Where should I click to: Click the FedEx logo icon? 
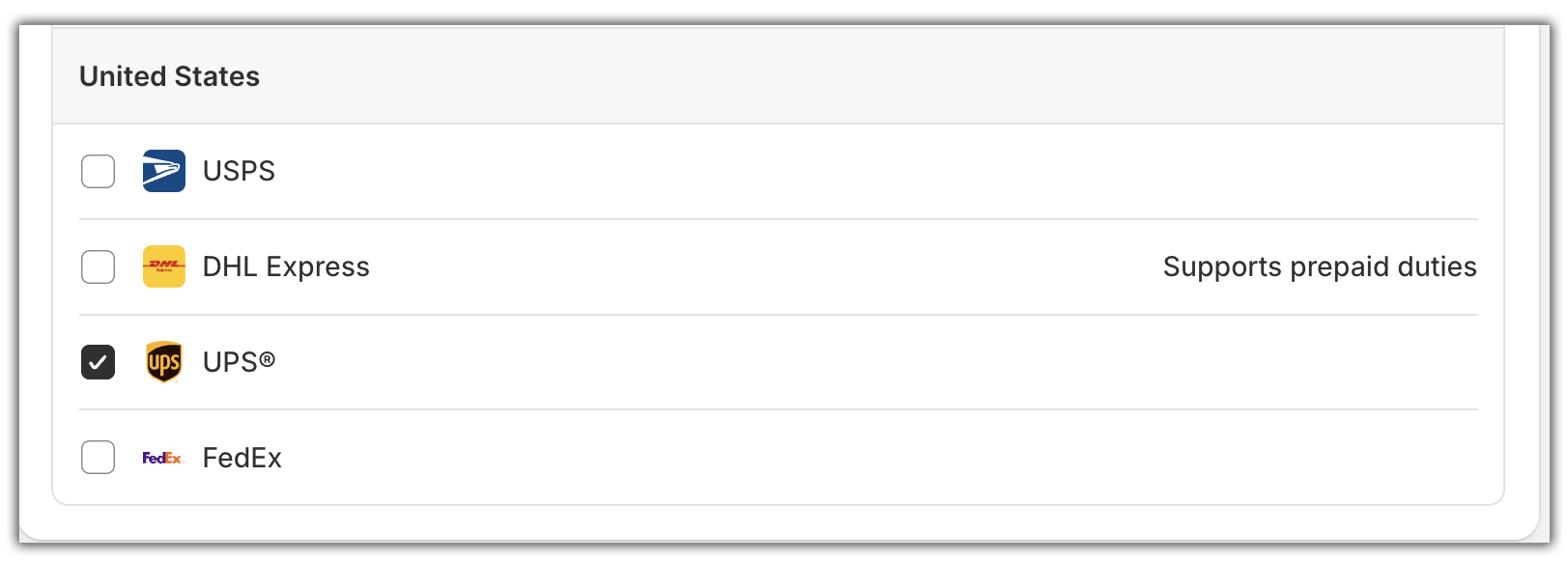tap(162, 458)
